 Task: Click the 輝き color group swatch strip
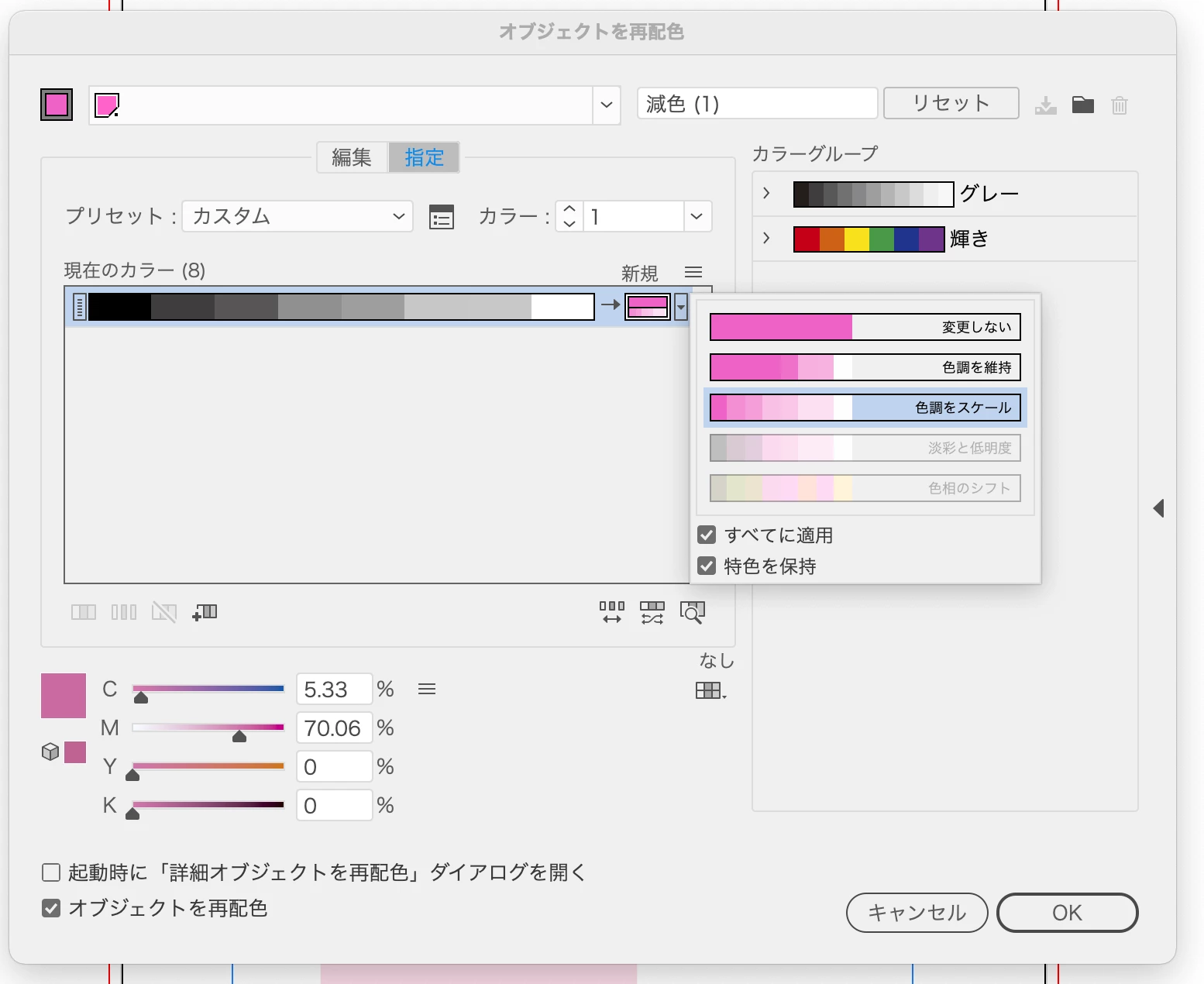pos(869,239)
